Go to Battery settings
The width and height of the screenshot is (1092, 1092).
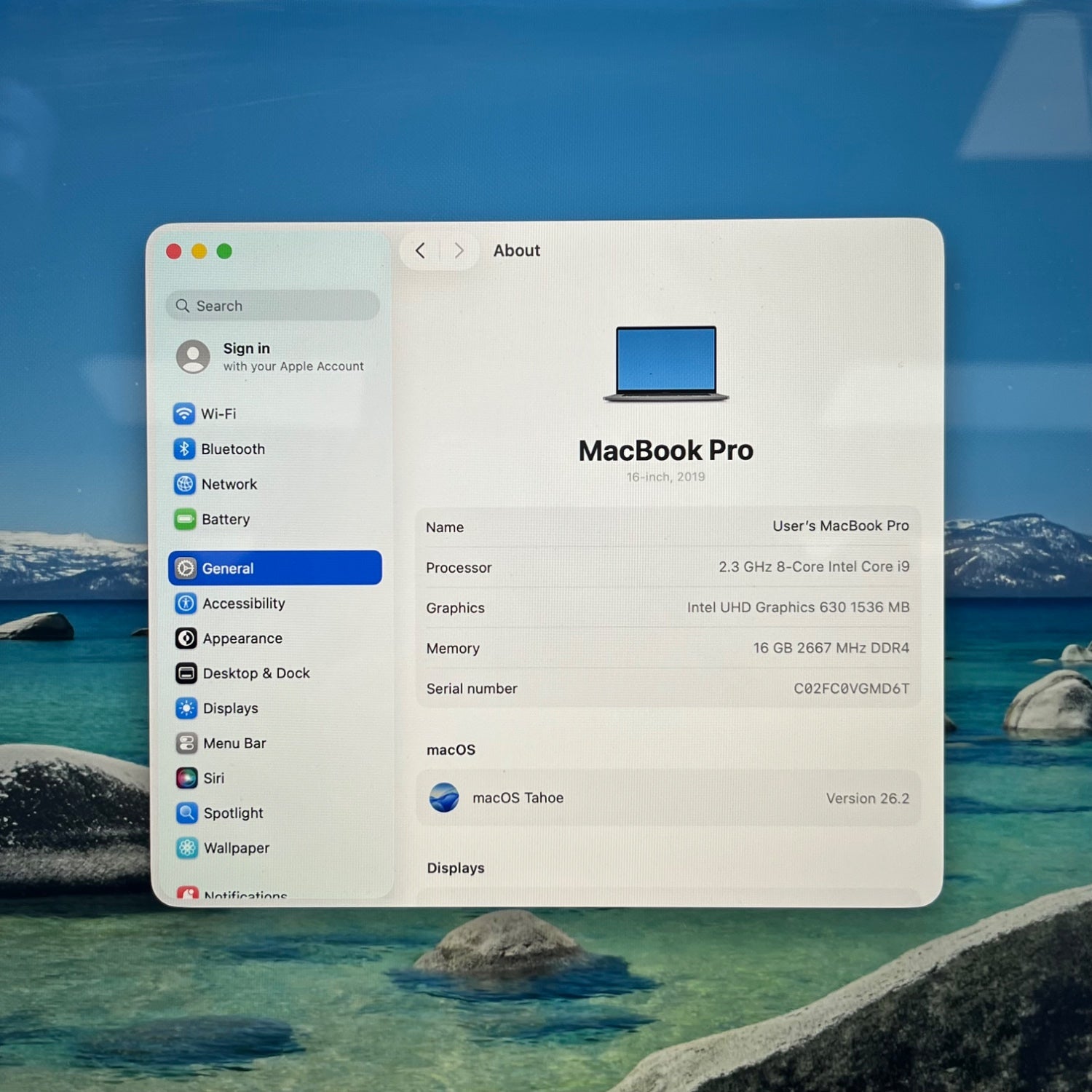212,519
